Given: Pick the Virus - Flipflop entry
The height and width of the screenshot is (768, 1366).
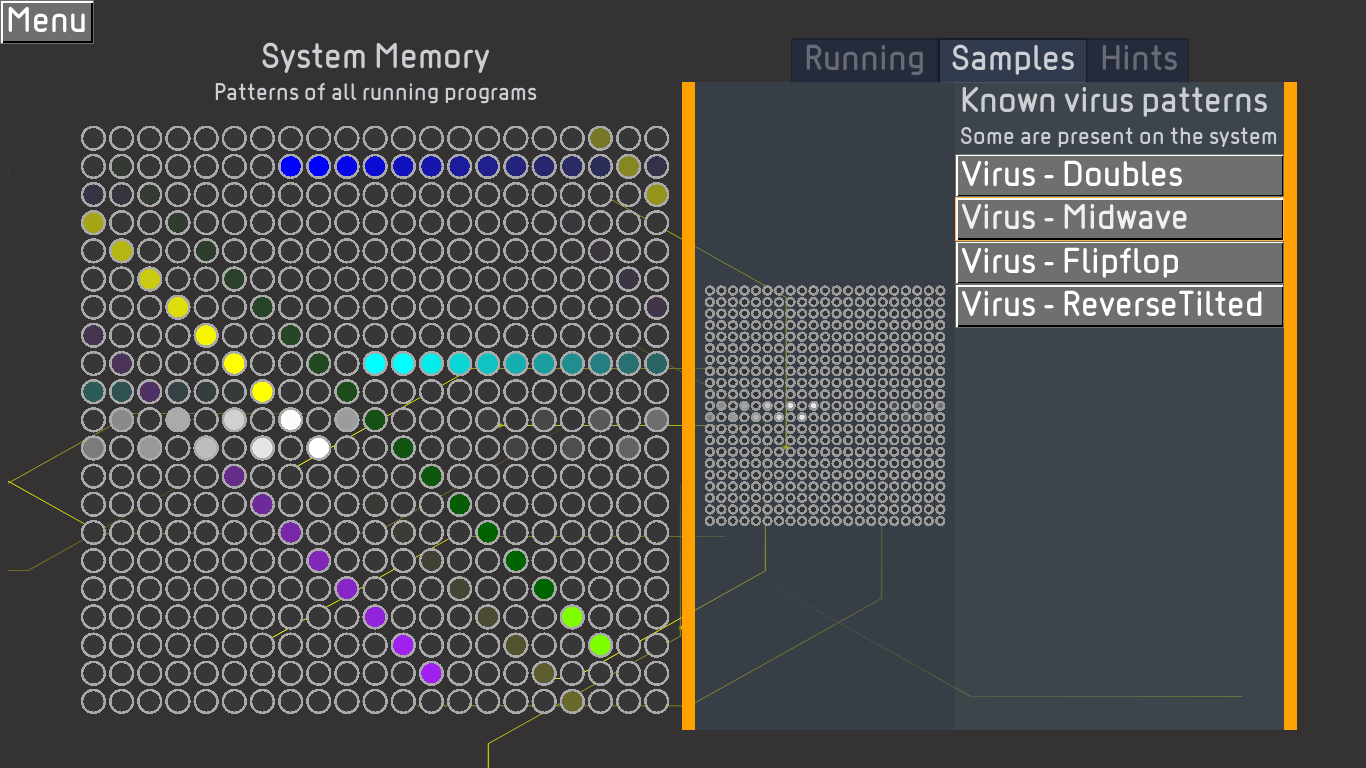Looking at the screenshot, I should [1119, 263].
